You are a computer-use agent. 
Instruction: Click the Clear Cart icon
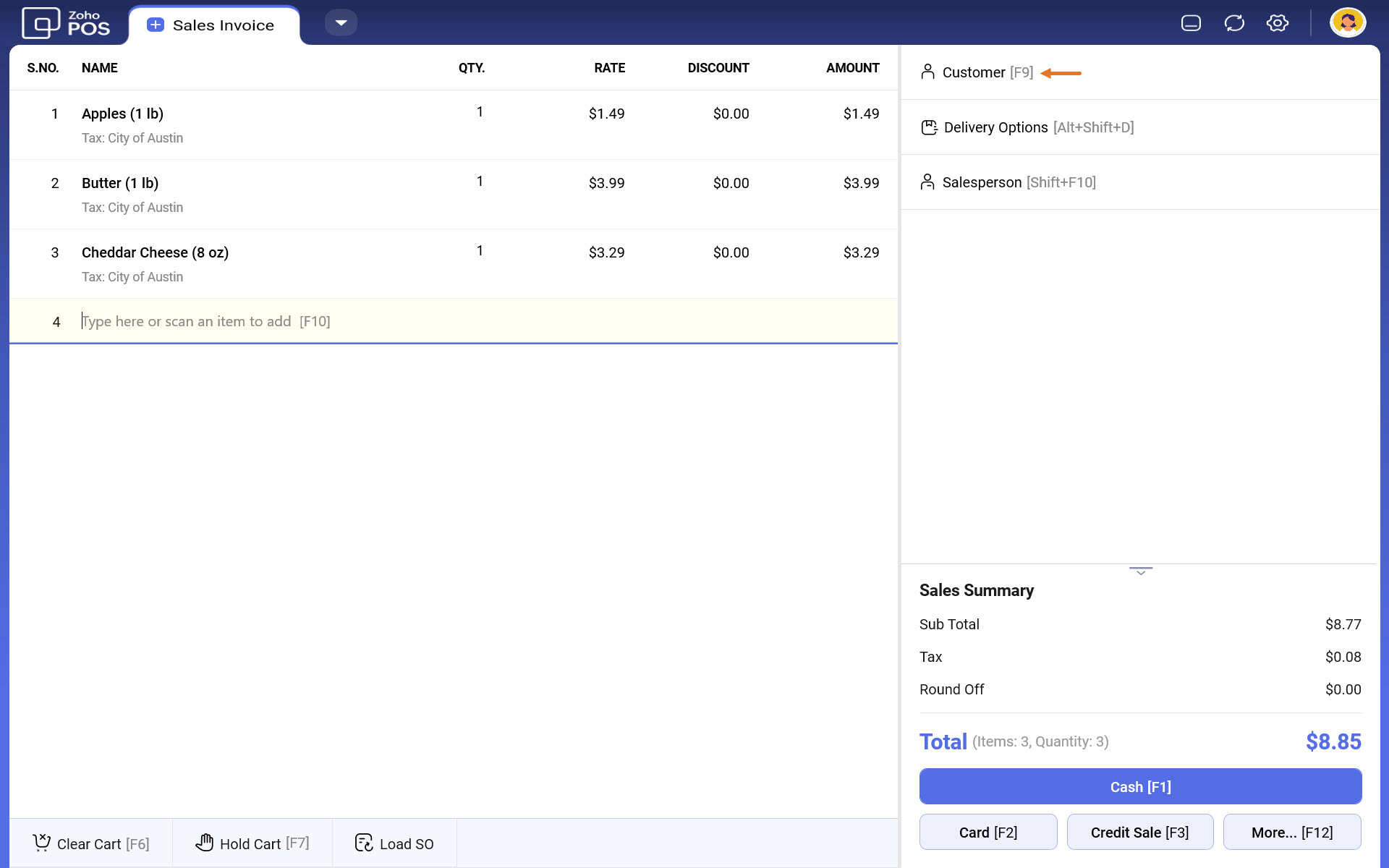(42, 843)
